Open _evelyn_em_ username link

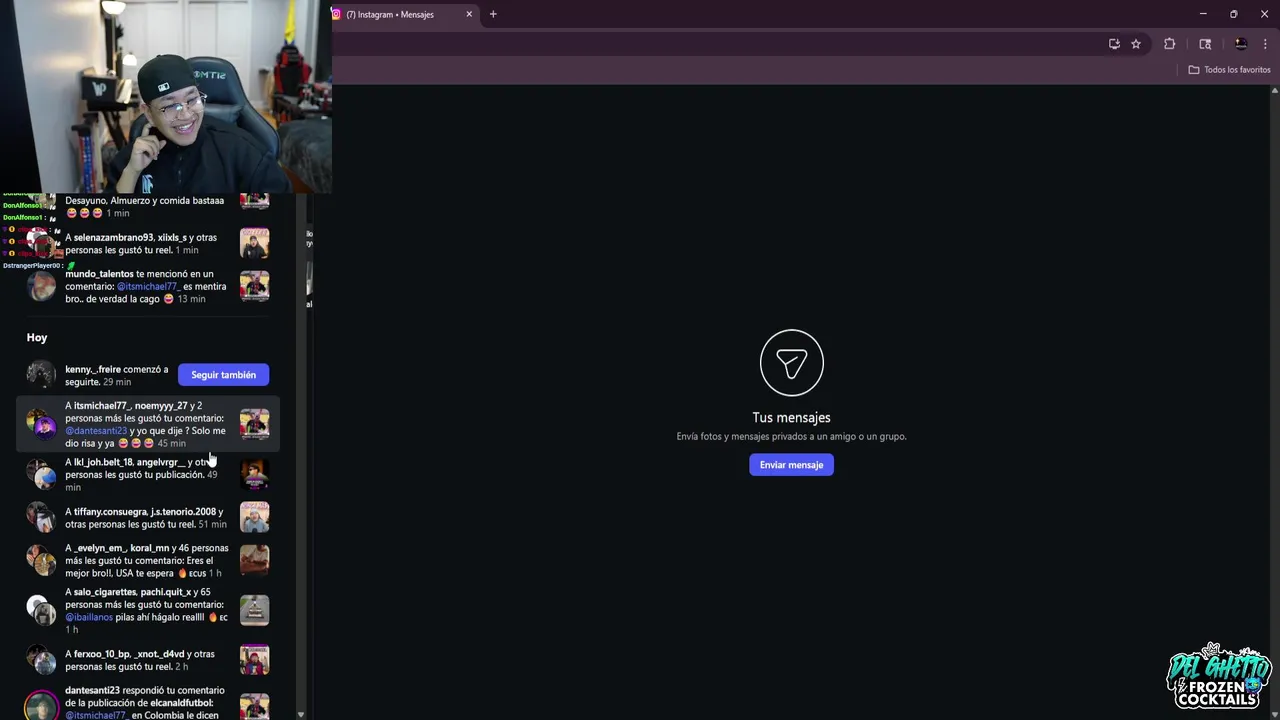click(x=100, y=548)
